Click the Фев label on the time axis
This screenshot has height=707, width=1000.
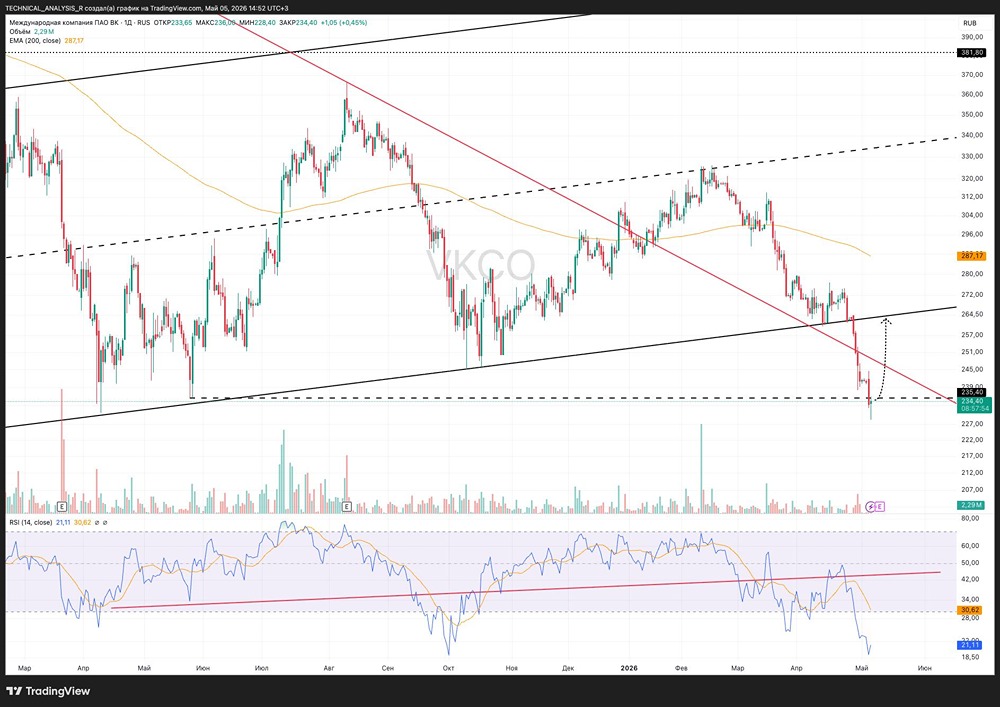tap(681, 668)
